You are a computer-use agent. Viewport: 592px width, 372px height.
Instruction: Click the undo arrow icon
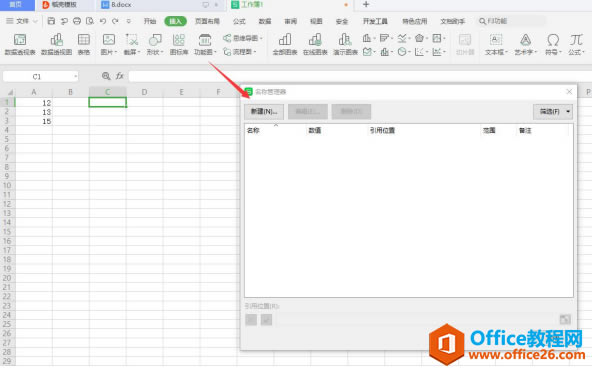103,21
